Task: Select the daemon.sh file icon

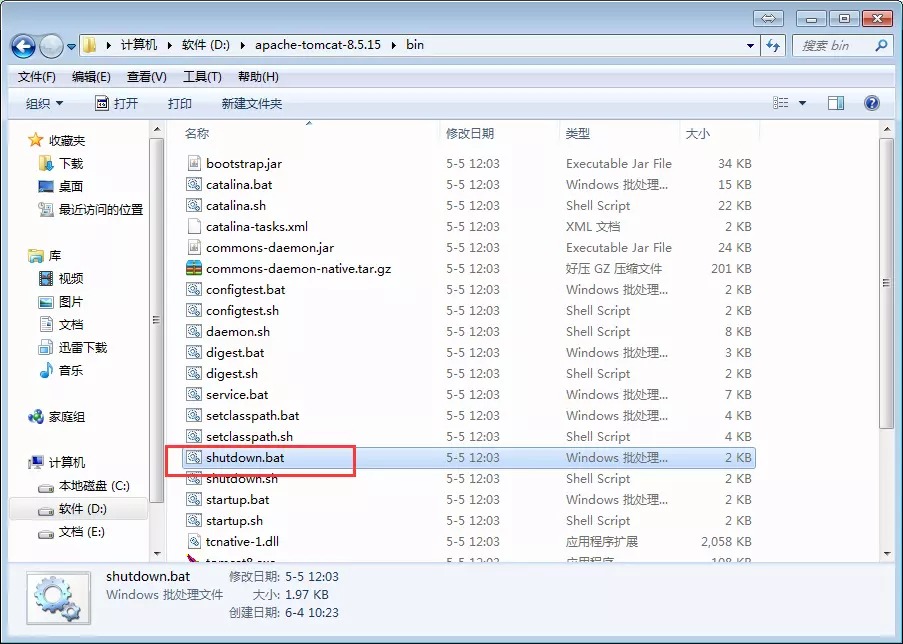Action: coord(194,331)
